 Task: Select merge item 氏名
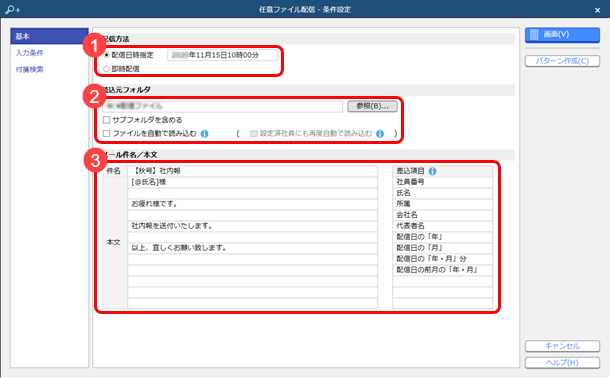[x=442, y=193]
